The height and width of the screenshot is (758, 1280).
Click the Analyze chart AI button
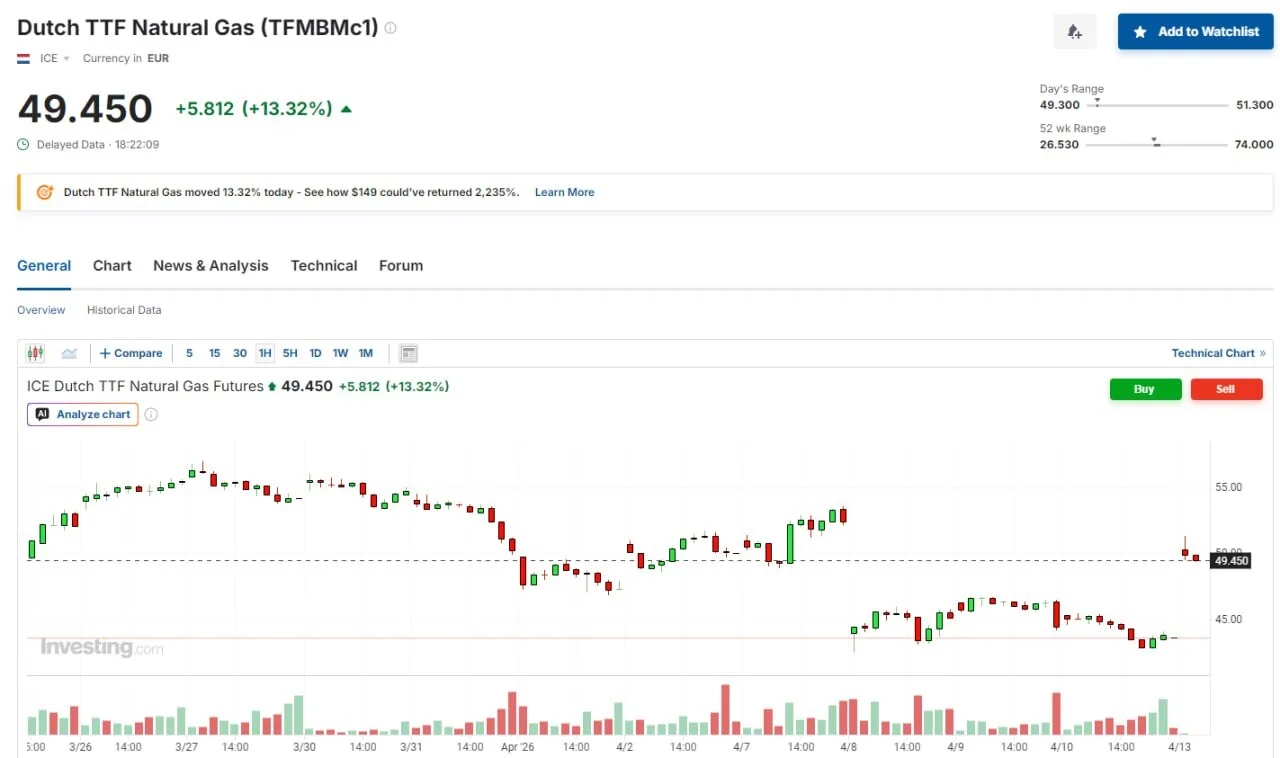(83, 414)
